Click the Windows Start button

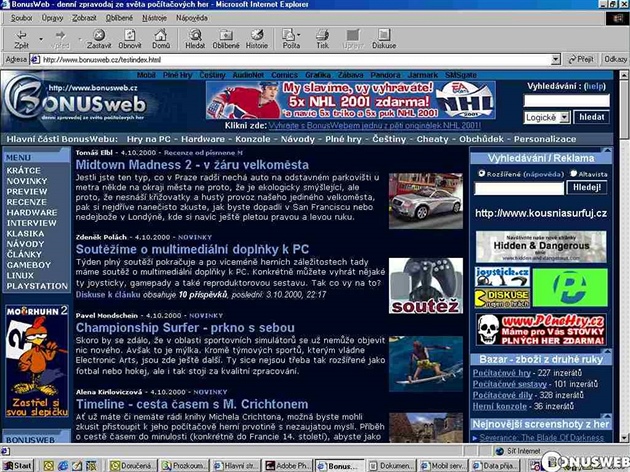(18, 466)
